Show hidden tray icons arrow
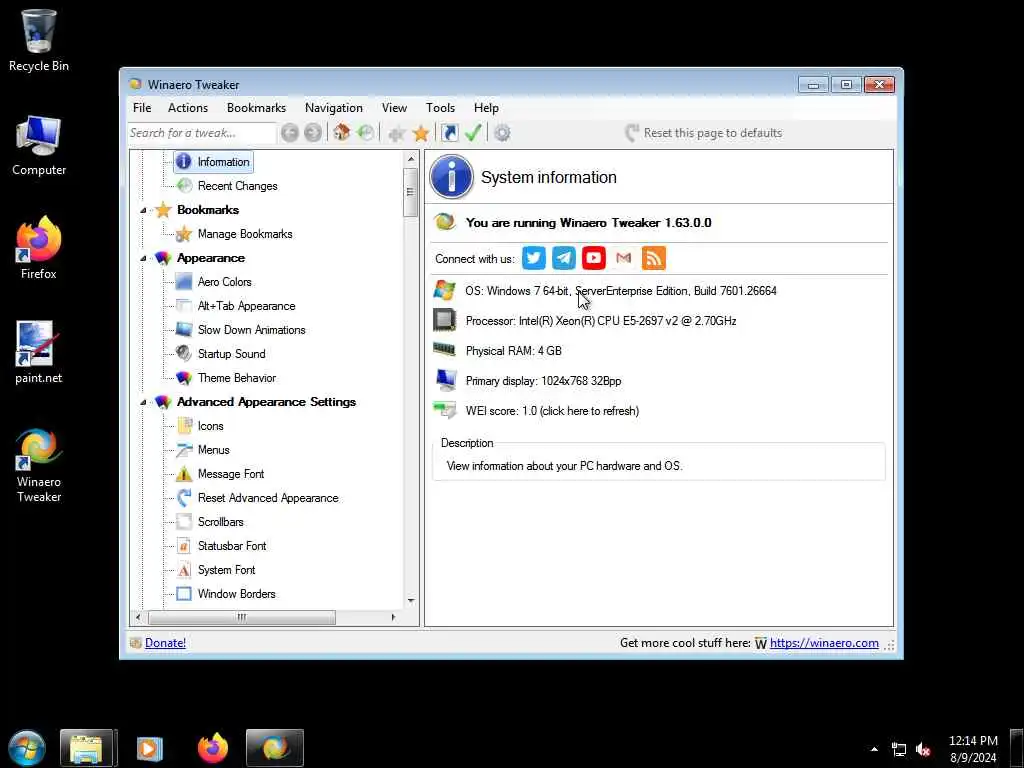Image resolution: width=1024 pixels, height=768 pixels. pos(874,750)
